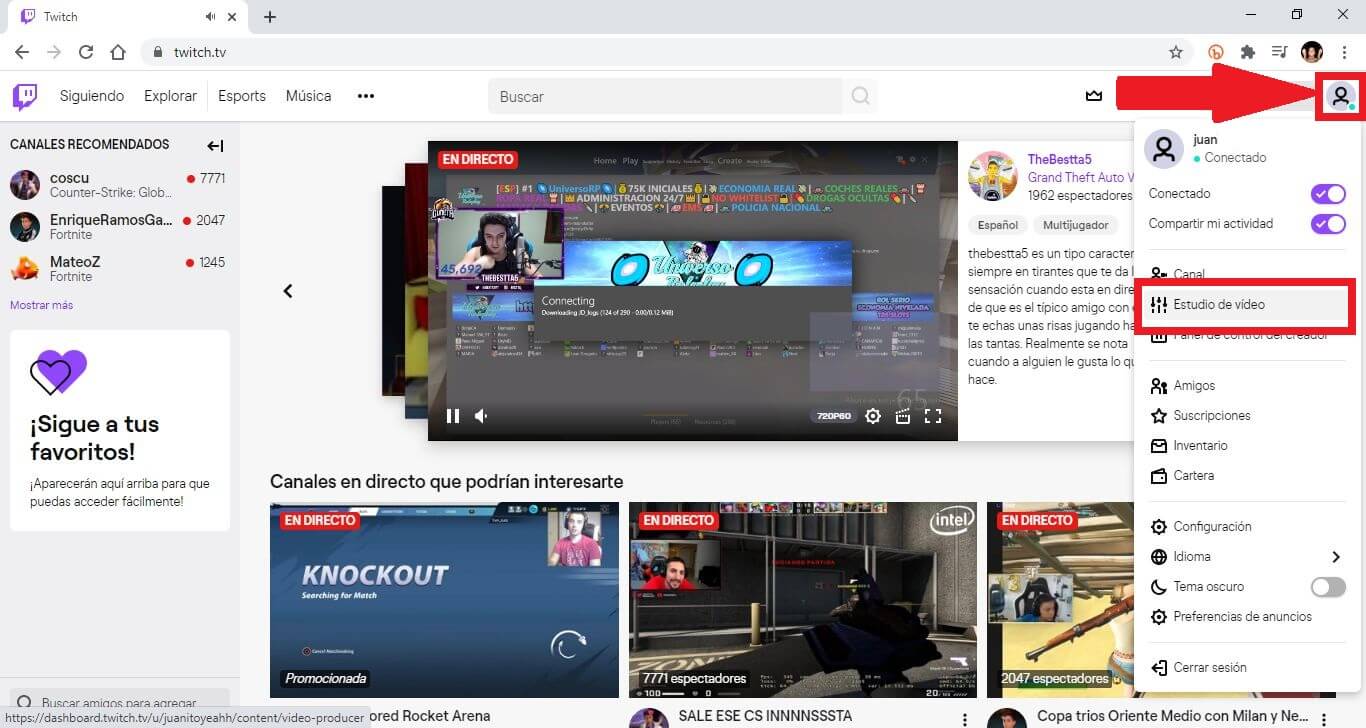Open Suscripciones in user menu
The image size is (1366, 728).
(x=1246, y=415)
